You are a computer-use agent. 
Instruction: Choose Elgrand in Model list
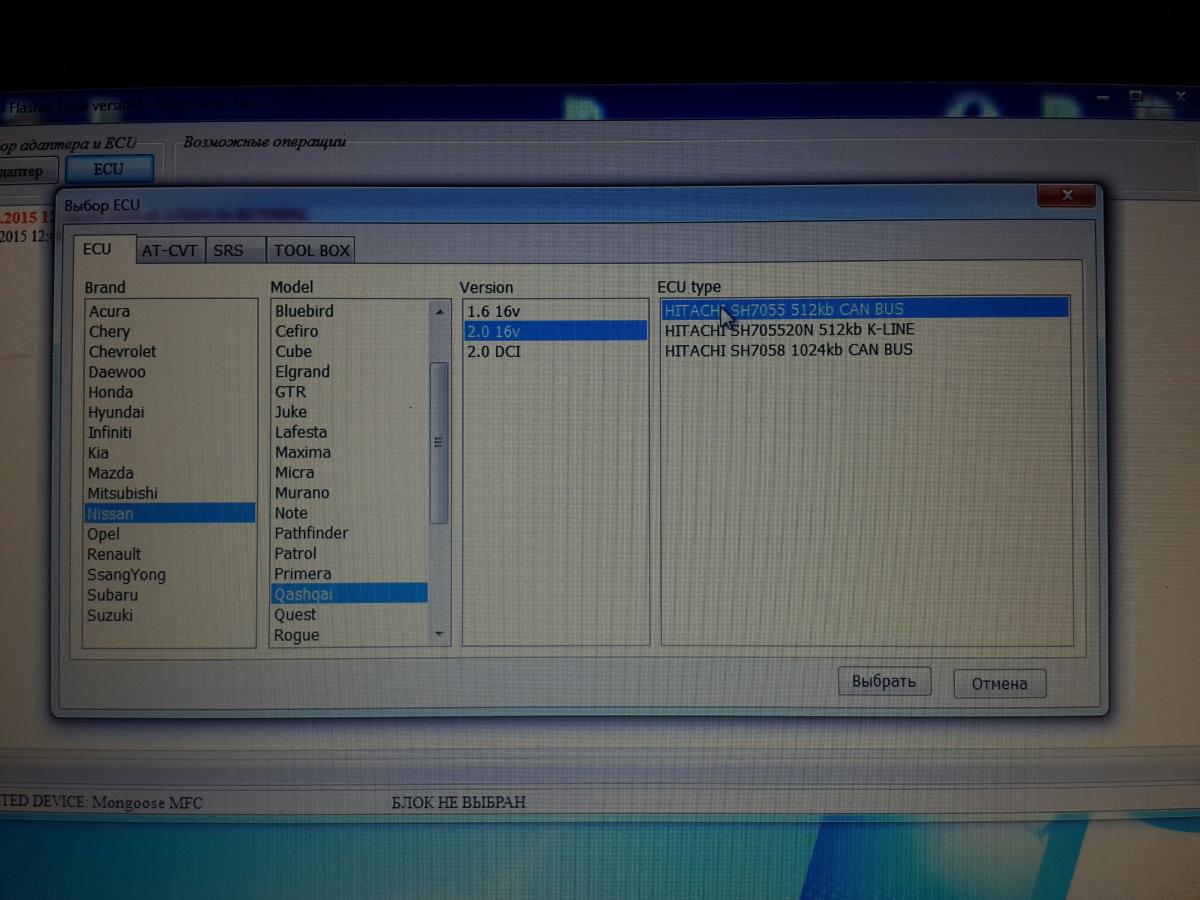pos(350,371)
